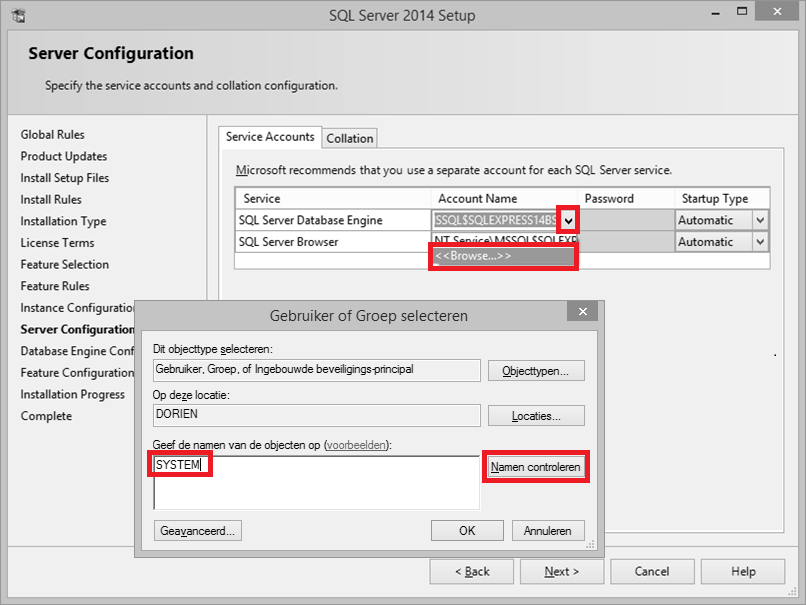Click the Namen controleren button
This screenshot has height=605, width=806.
535,466
